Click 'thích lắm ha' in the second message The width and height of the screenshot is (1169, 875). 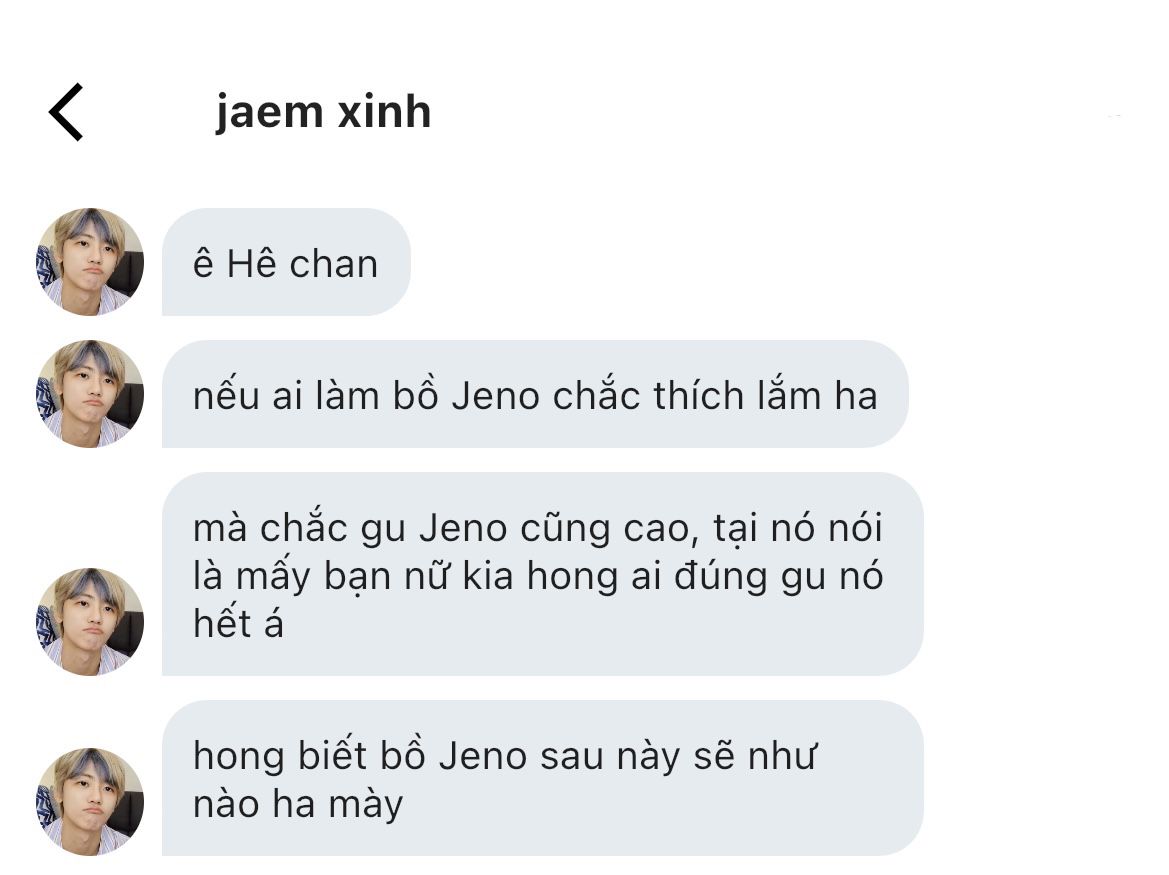(766, 395)
